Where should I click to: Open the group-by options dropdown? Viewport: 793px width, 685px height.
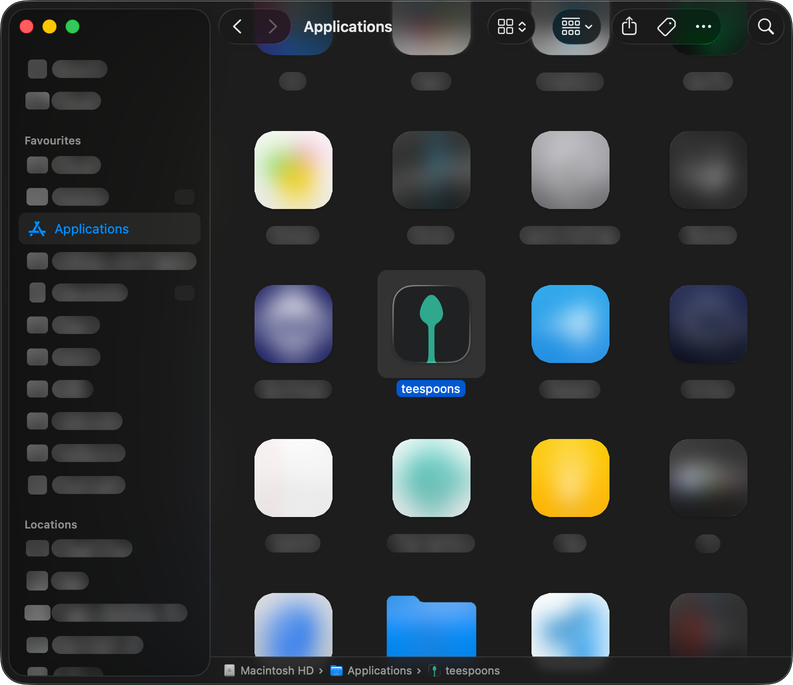[x=577, y=26]
